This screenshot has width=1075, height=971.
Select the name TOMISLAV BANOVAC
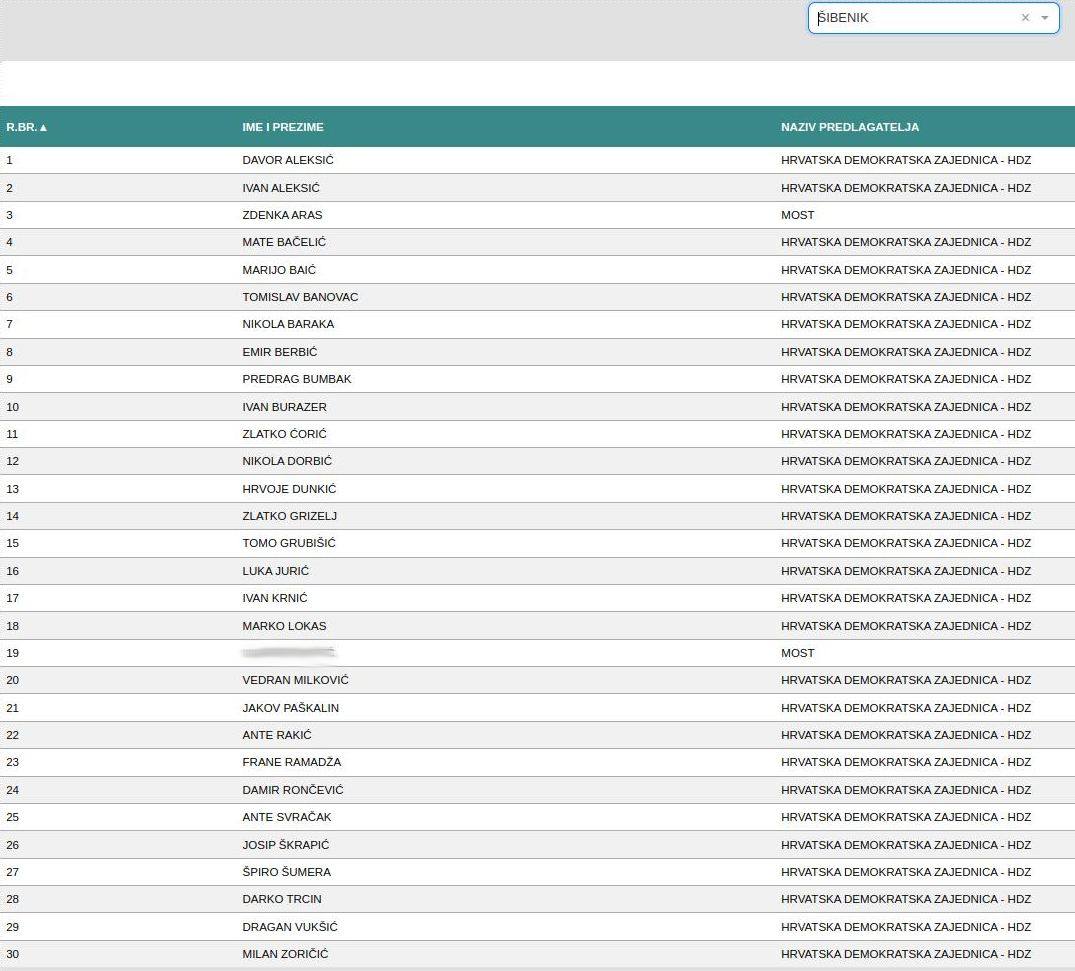pyautogui.click(x=300, y=297)
